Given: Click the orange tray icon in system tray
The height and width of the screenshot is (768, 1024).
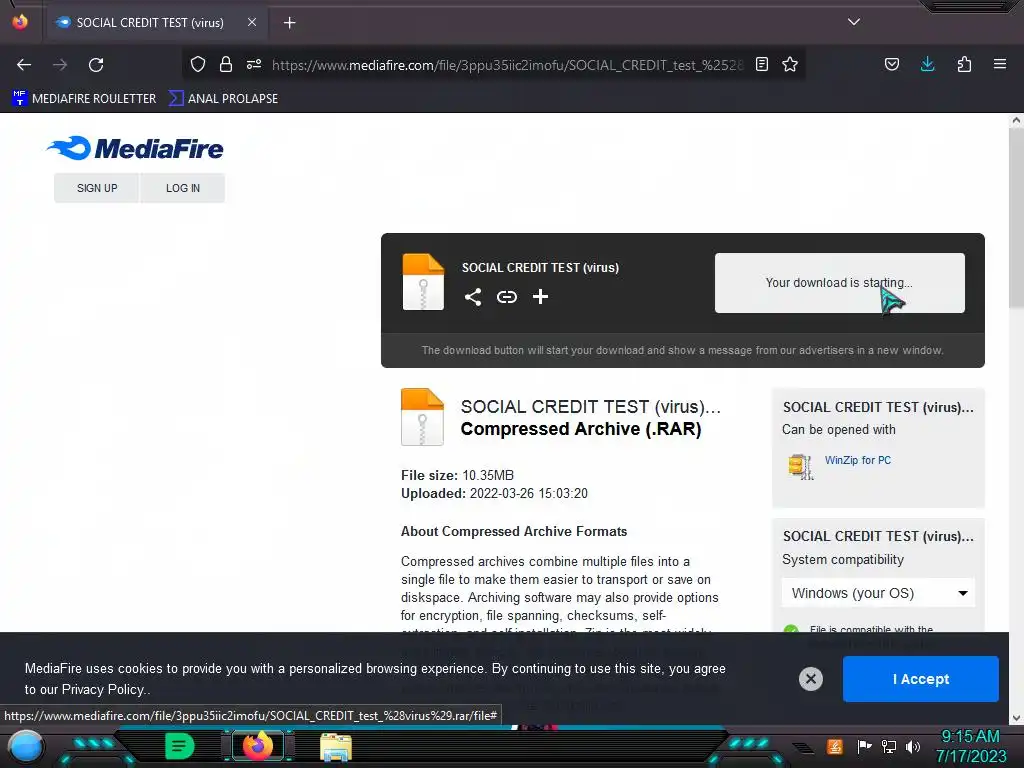Looking at the screenshot, I should [x=834, y=746].
